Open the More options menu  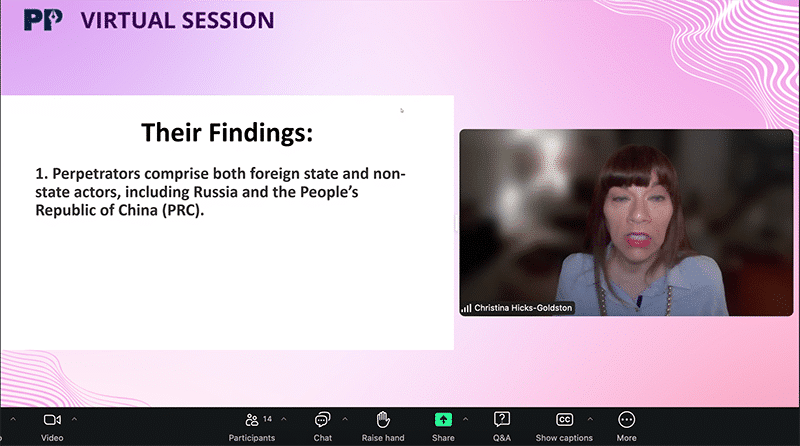[x=627, y=420]
